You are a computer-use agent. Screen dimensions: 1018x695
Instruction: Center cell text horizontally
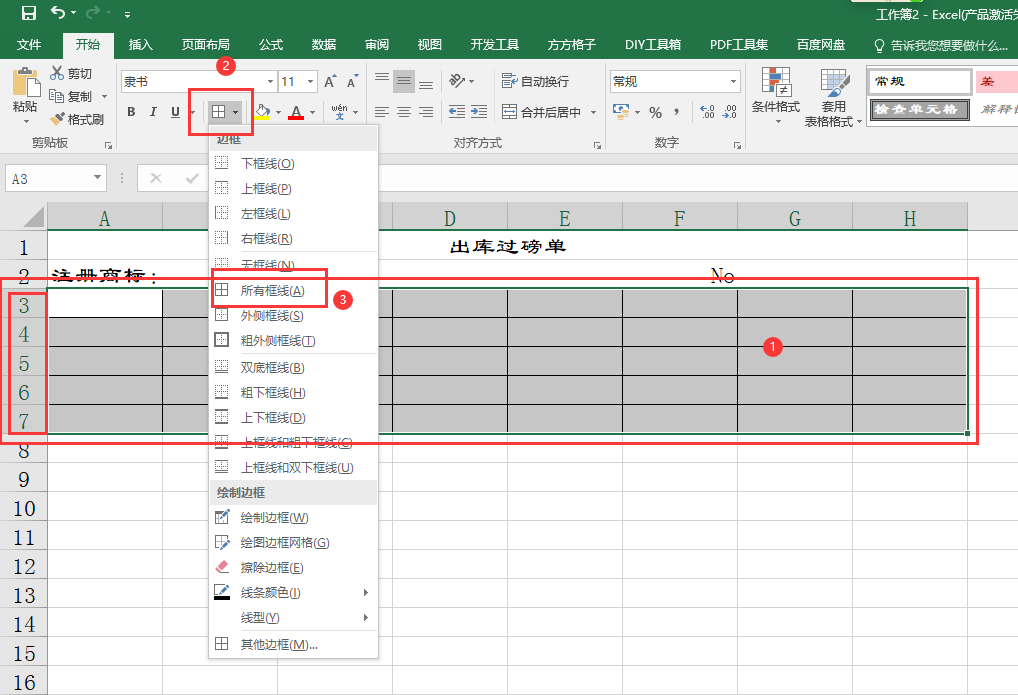[404, 112]
